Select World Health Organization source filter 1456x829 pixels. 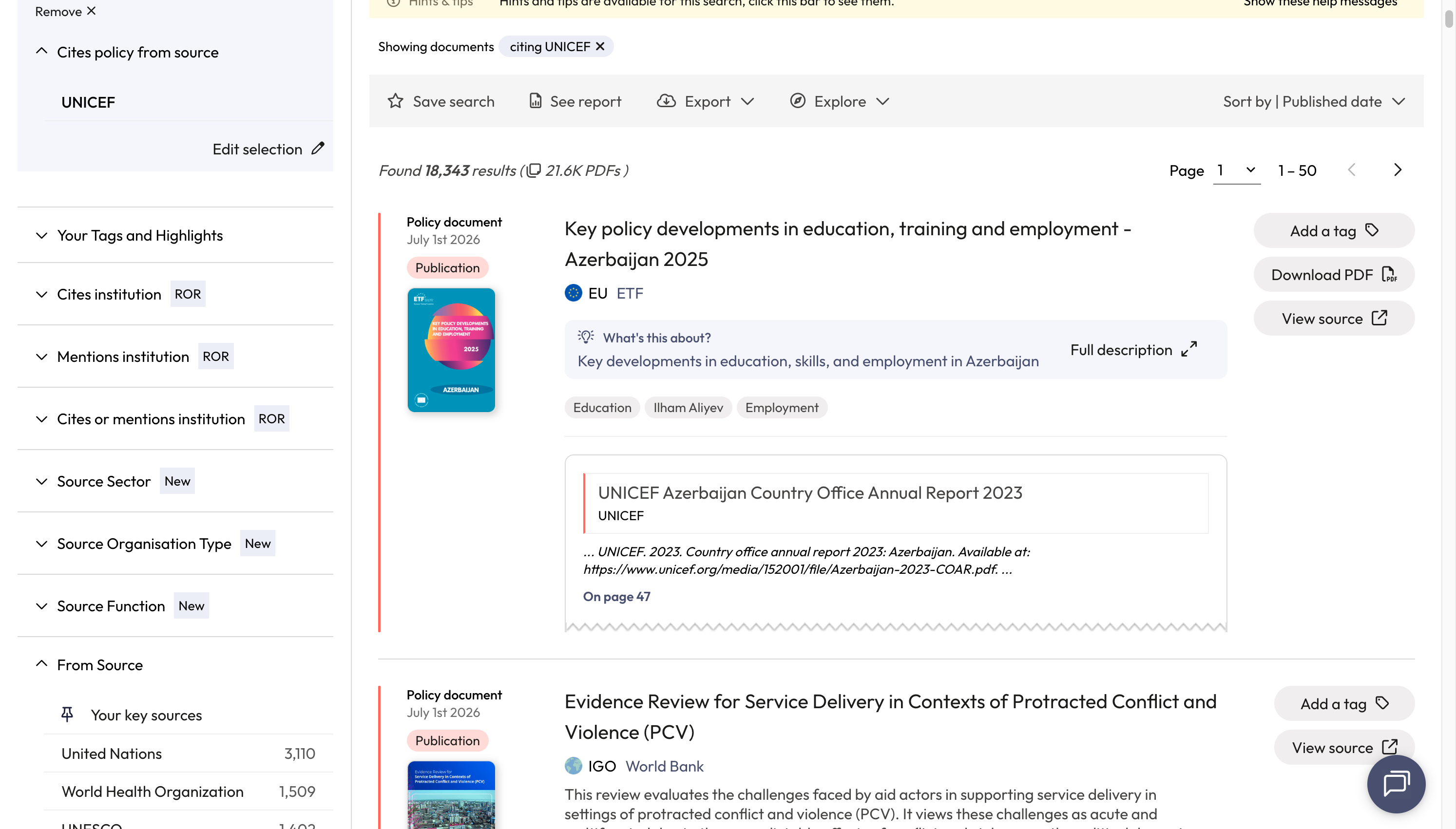(188, 791)
